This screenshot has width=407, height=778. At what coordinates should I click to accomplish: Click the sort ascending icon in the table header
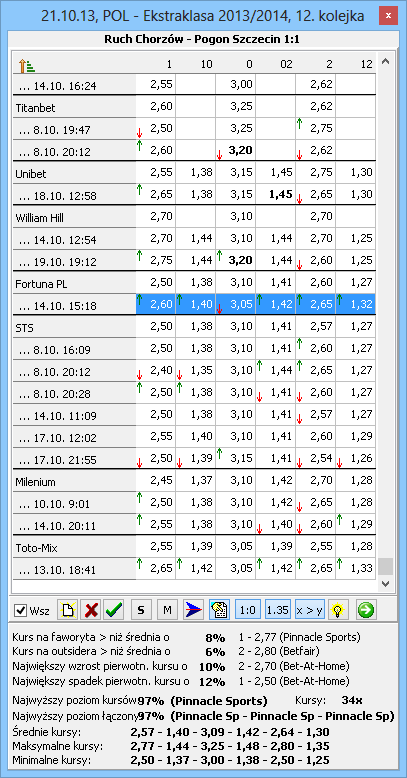coord(27,65)
